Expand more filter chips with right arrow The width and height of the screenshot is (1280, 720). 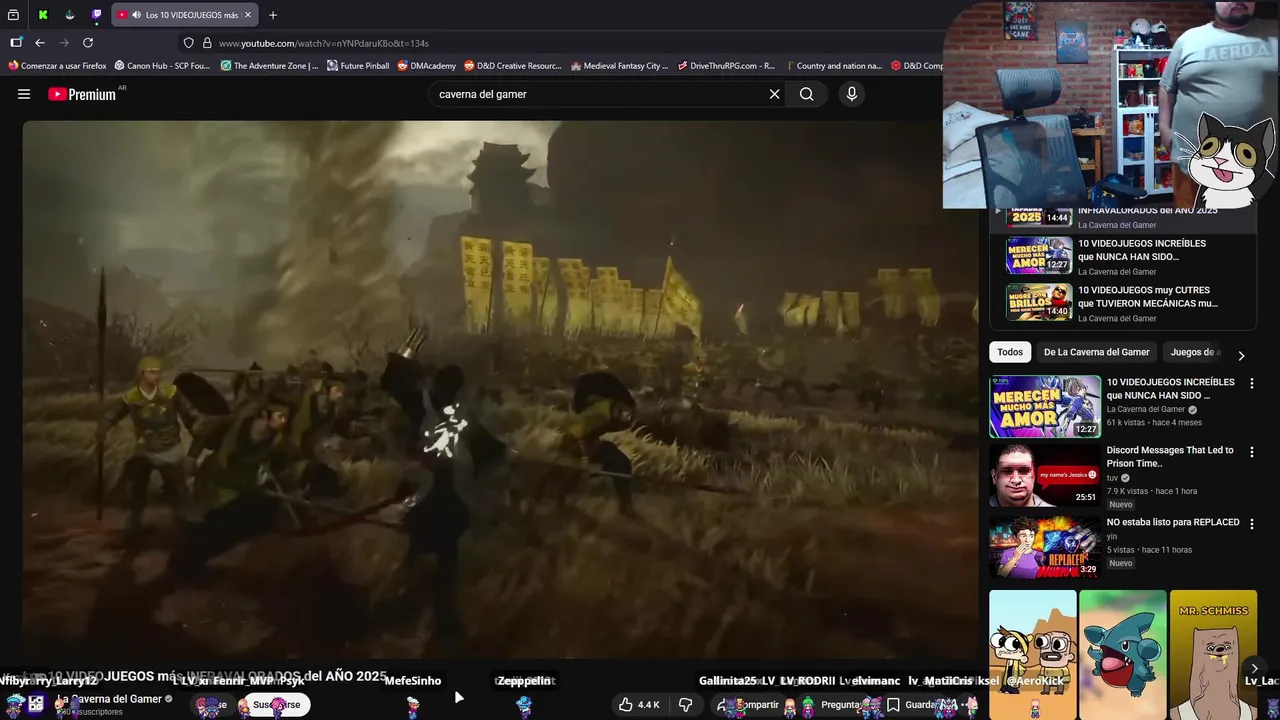tap(1241, 355)
